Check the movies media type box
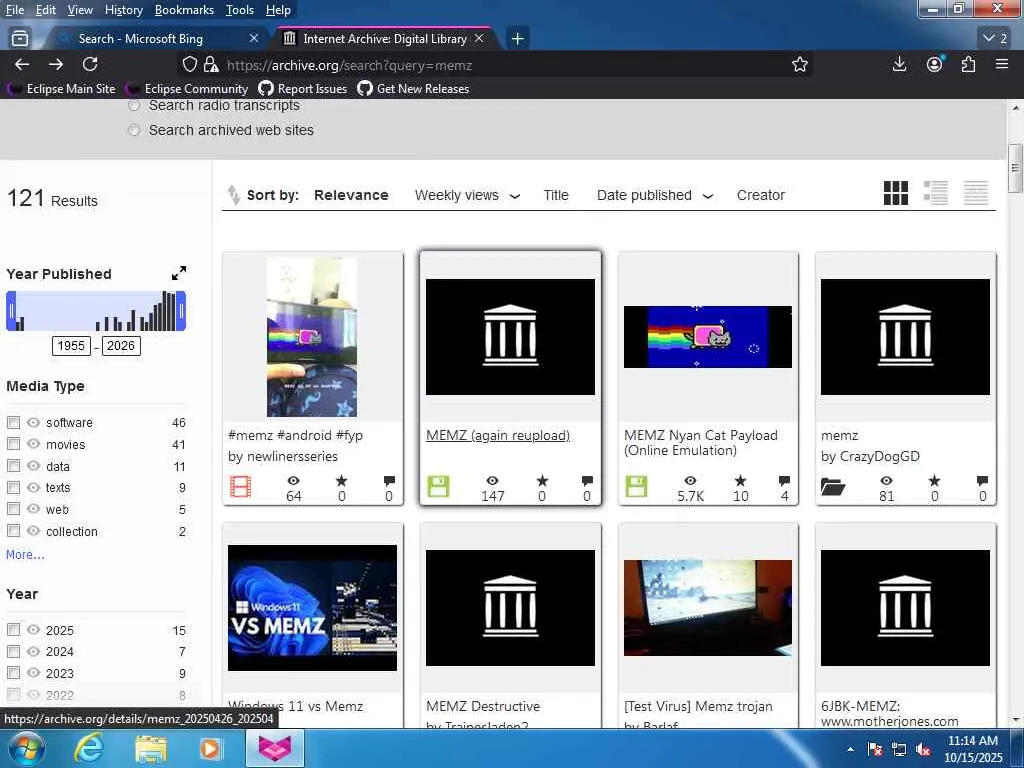The height and width of the screenshot is (768, 1024). (x=13, y=444)
